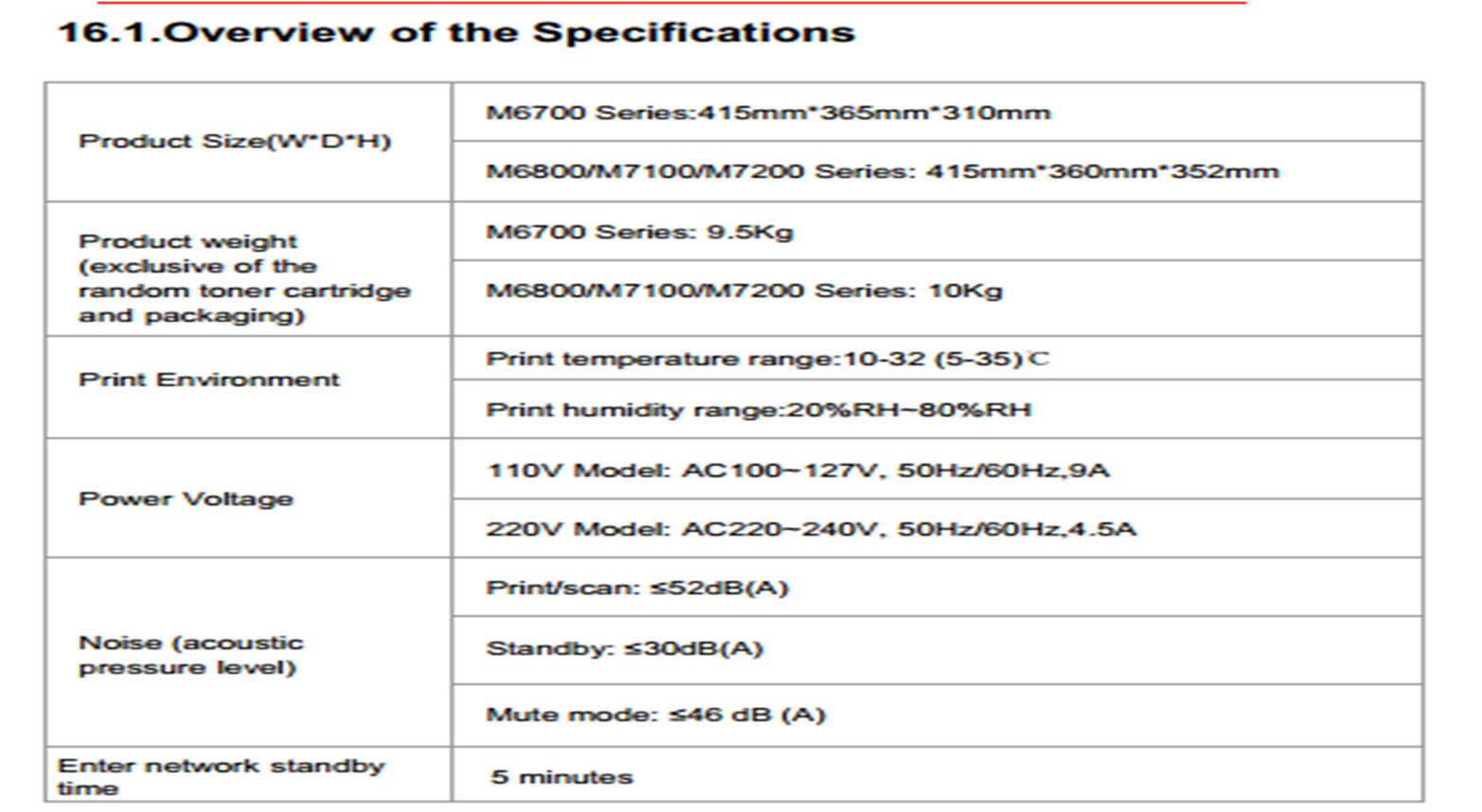Screen dimensions: 1482x812
Task: Click the '16.1.Overview of the Specifications' heading
Action: tap(456, 32)
